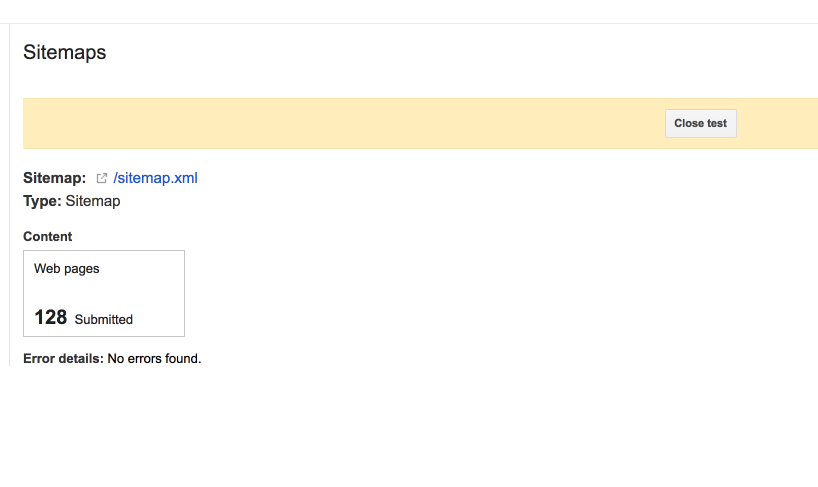The height and width of the screenshot is (487, 818).
Task: Click the bold Type: label
Action: (42, 201)
